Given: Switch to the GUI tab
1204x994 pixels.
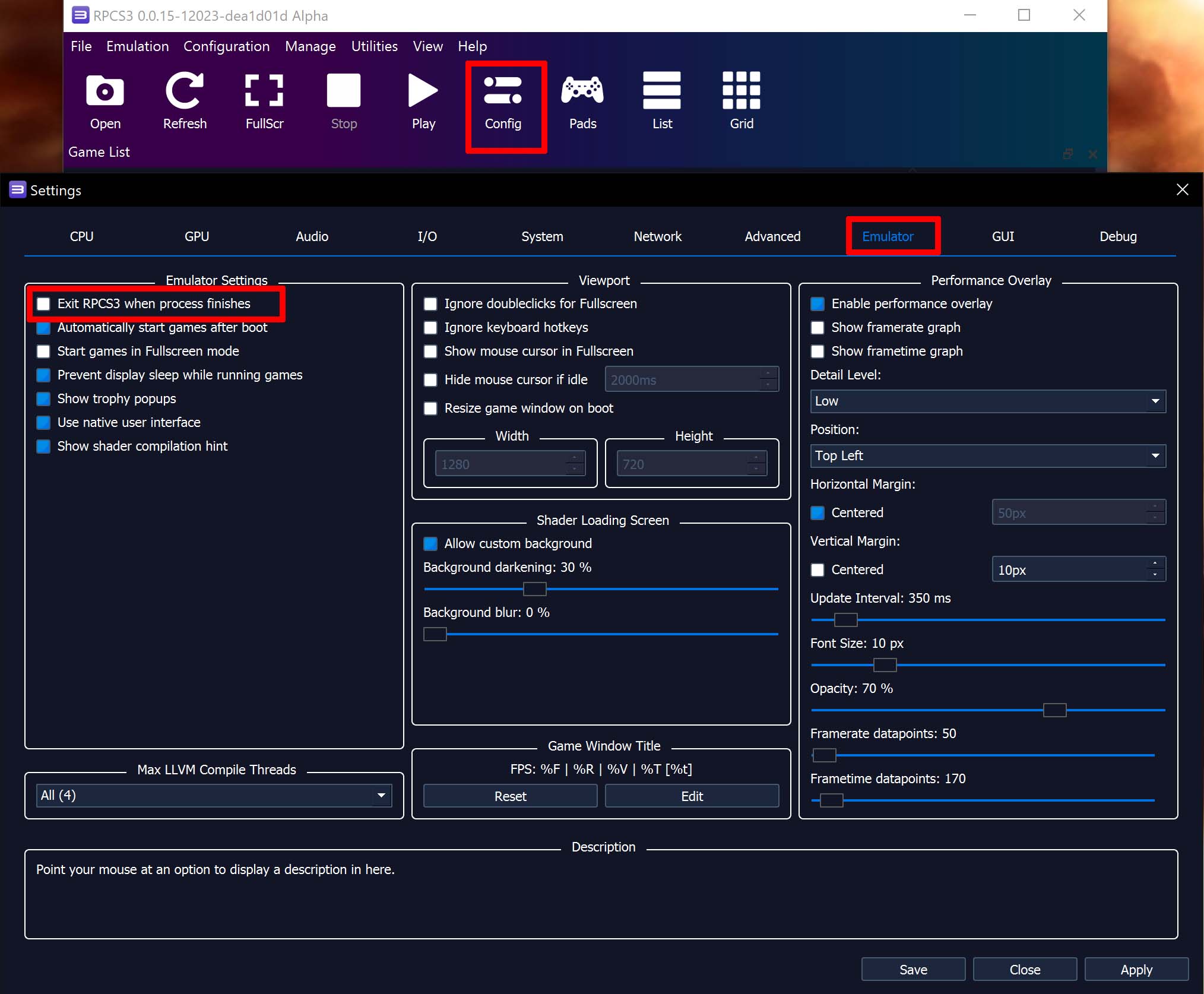Looking at the screenshot, I should click(x=1003, y=236).
